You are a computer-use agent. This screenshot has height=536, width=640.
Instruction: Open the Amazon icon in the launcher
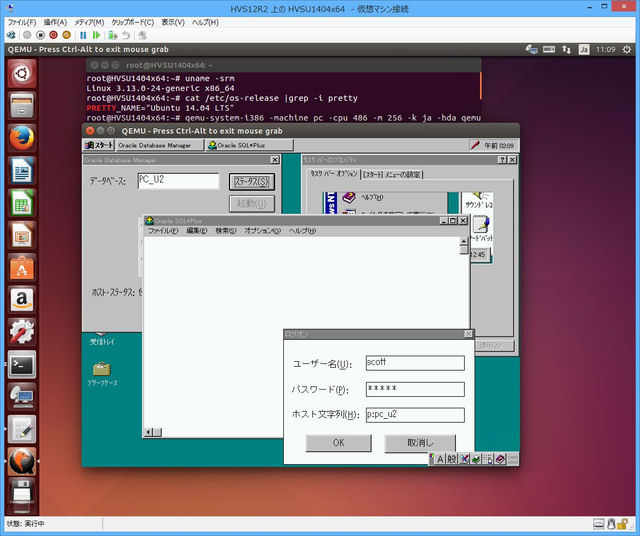click(22, 300)
